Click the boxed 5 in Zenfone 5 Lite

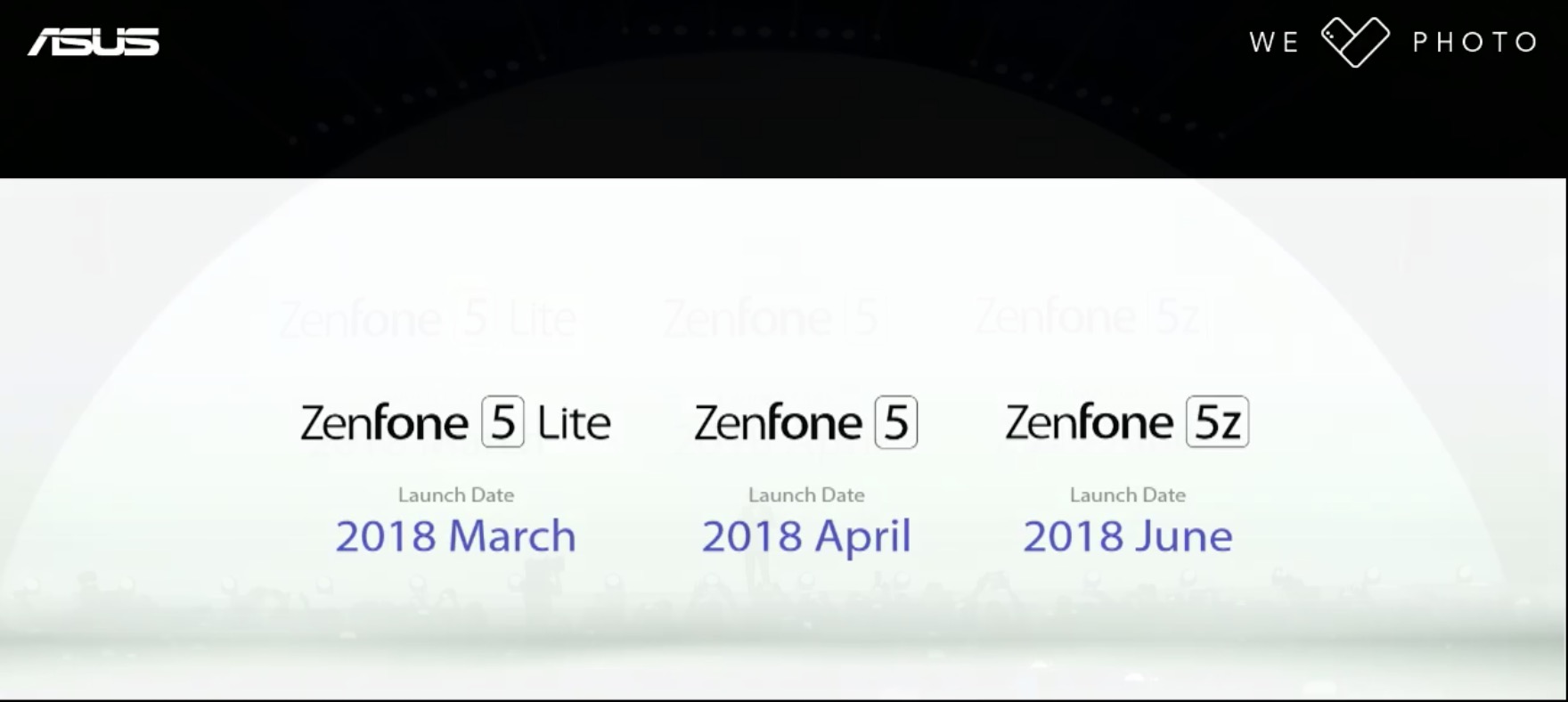[502, 421]
